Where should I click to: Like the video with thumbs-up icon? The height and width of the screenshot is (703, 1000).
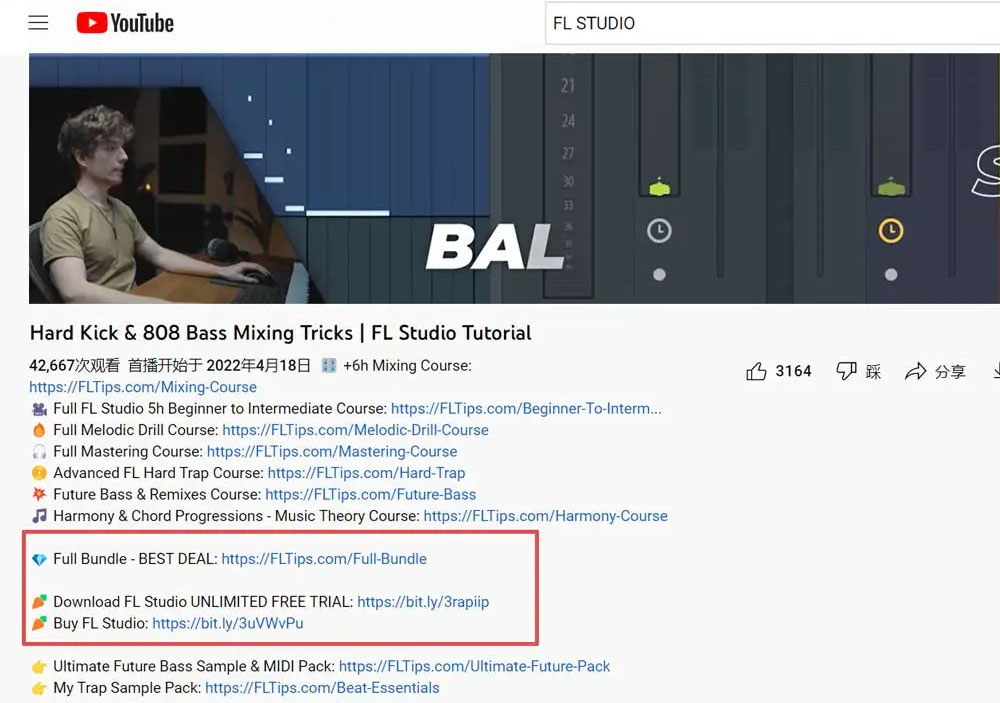756,371
